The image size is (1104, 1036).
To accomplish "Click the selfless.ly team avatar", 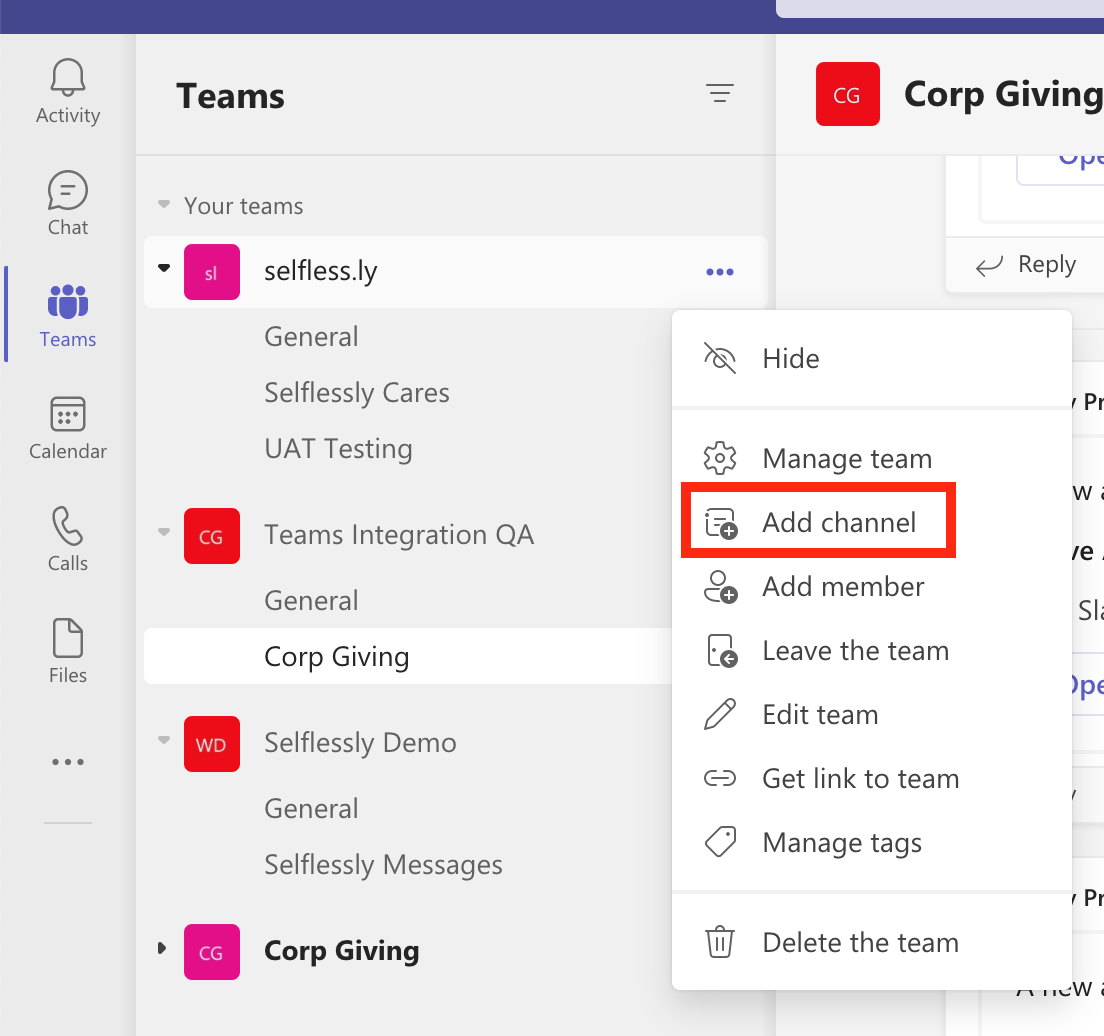I will (x=211, y=272).
